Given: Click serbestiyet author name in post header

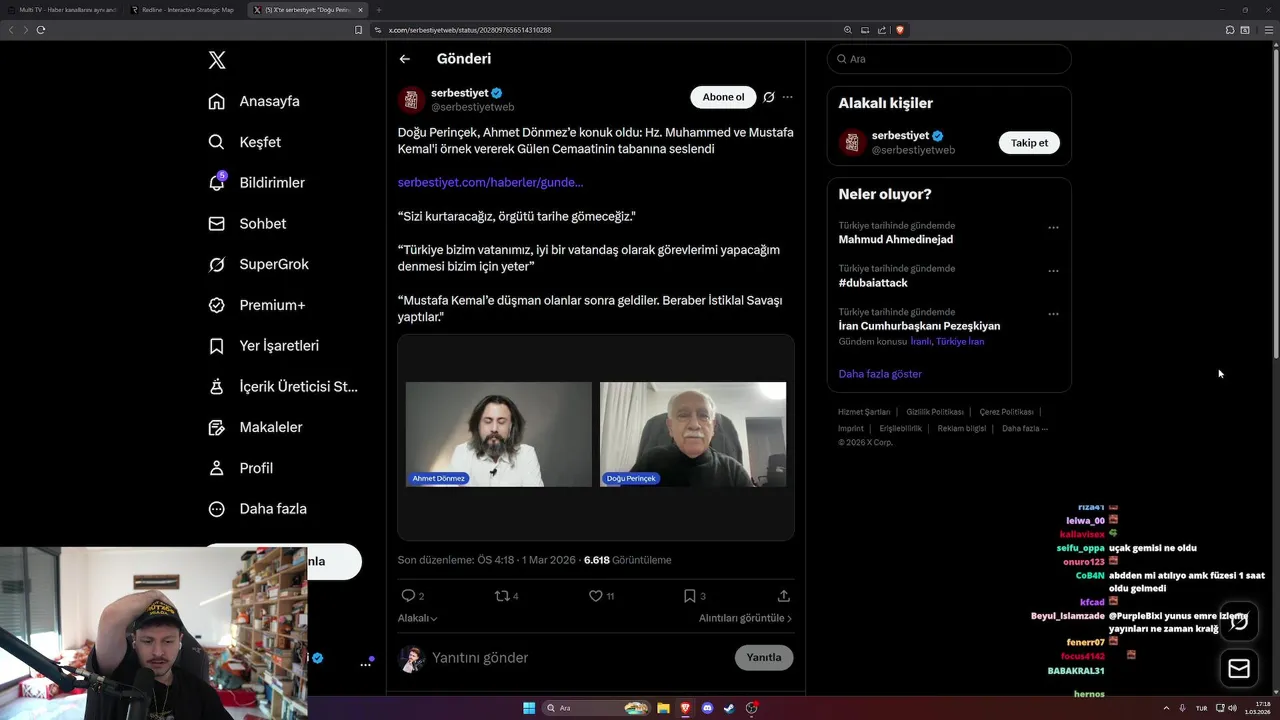Looking at the screenshot, I should click(459, 93).
